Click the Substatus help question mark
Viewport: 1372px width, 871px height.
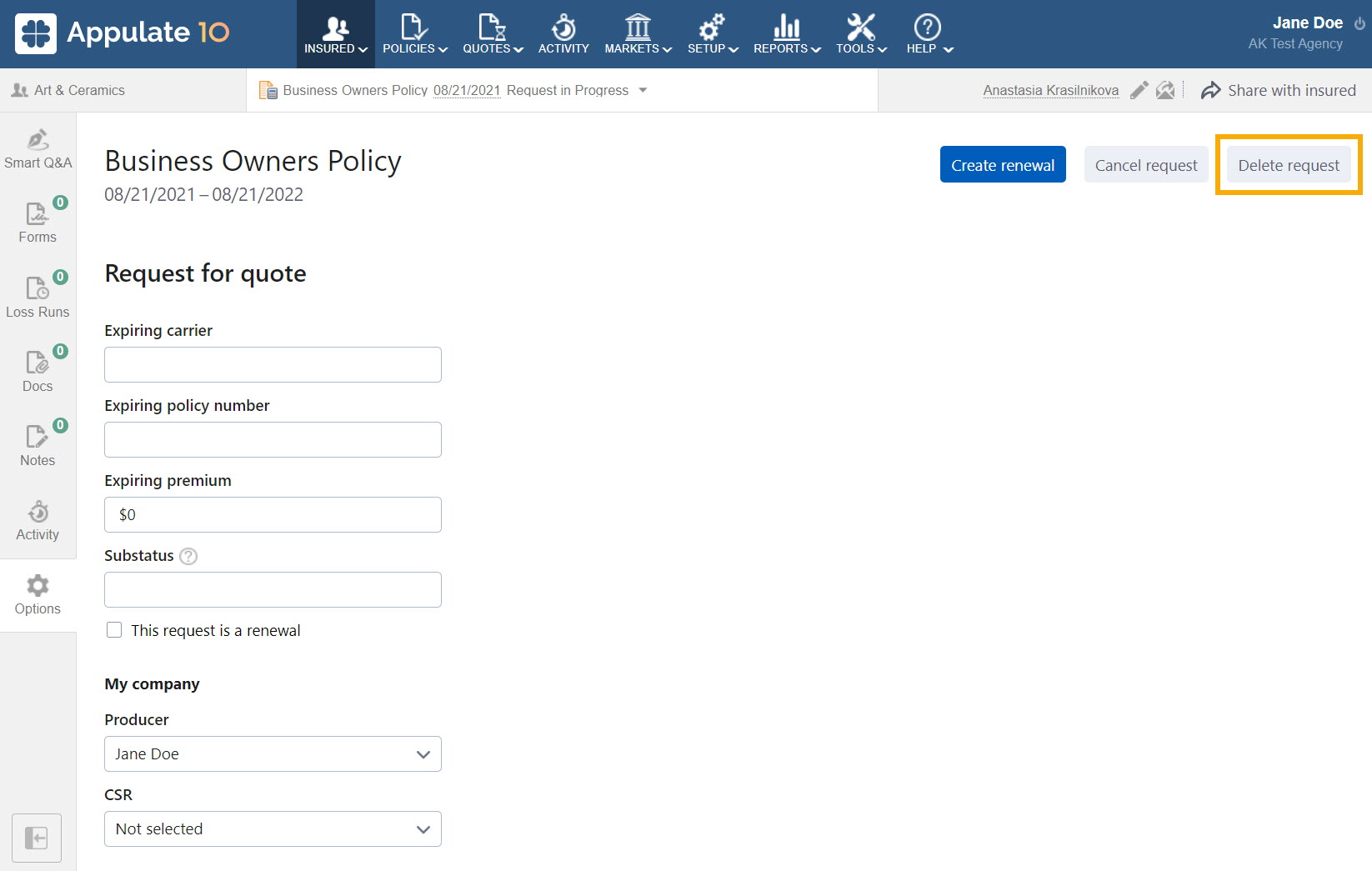pyautogui.click(x=188, y=556)
